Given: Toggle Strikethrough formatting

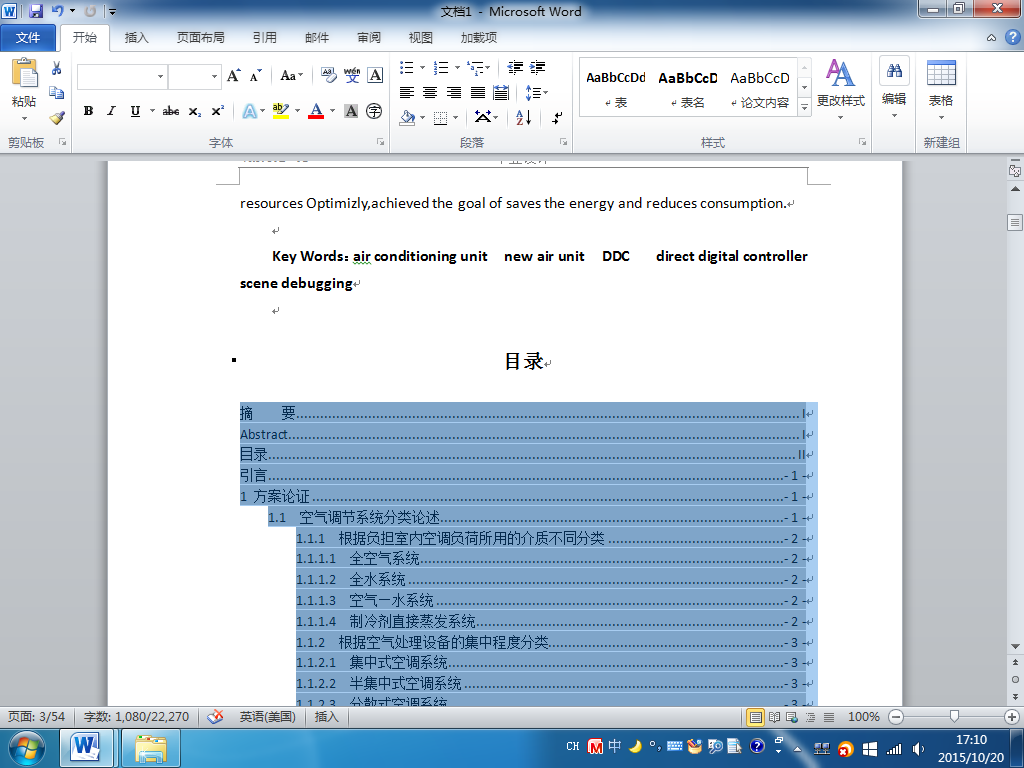Looking at the screenshot, I should pos(170,111).
